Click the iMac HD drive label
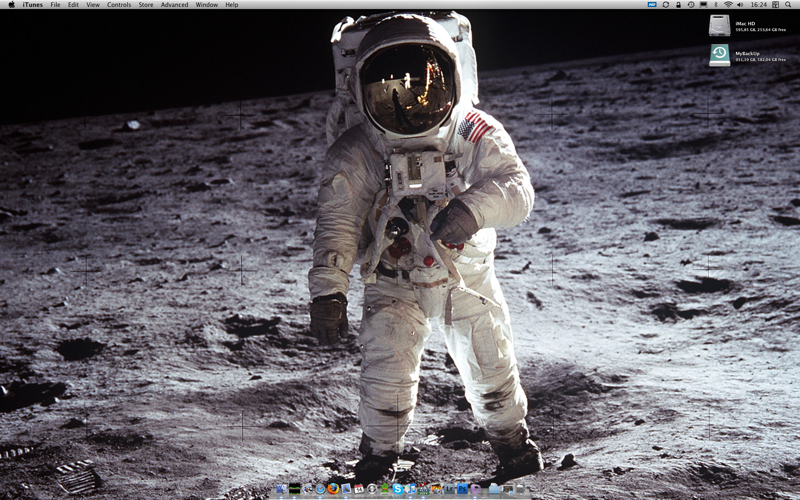The image size is (800, 500). click(745, 23)
